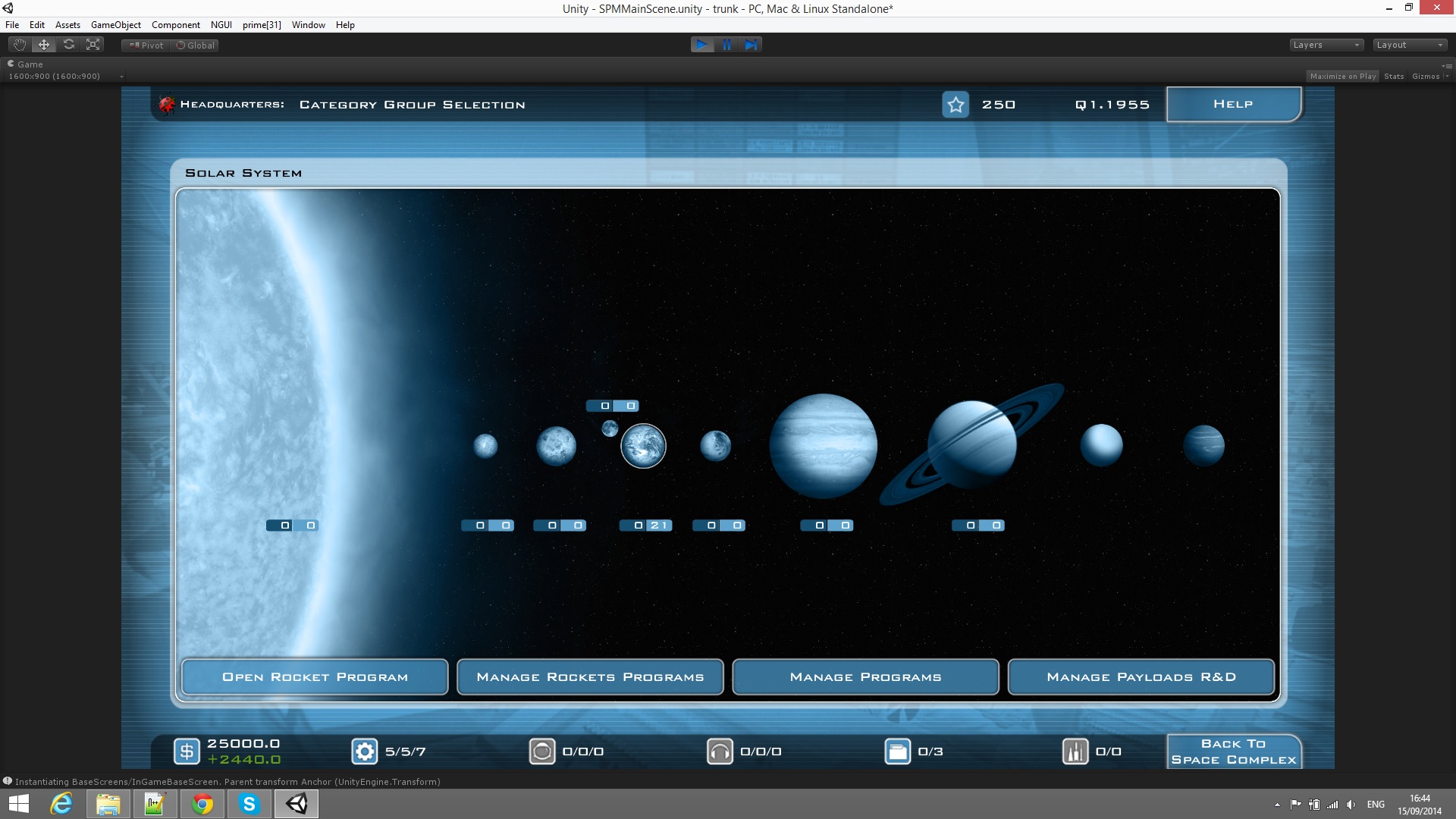1456x819 pixels.
Task: Select the Move tool in toolbar
Action: 44,45
